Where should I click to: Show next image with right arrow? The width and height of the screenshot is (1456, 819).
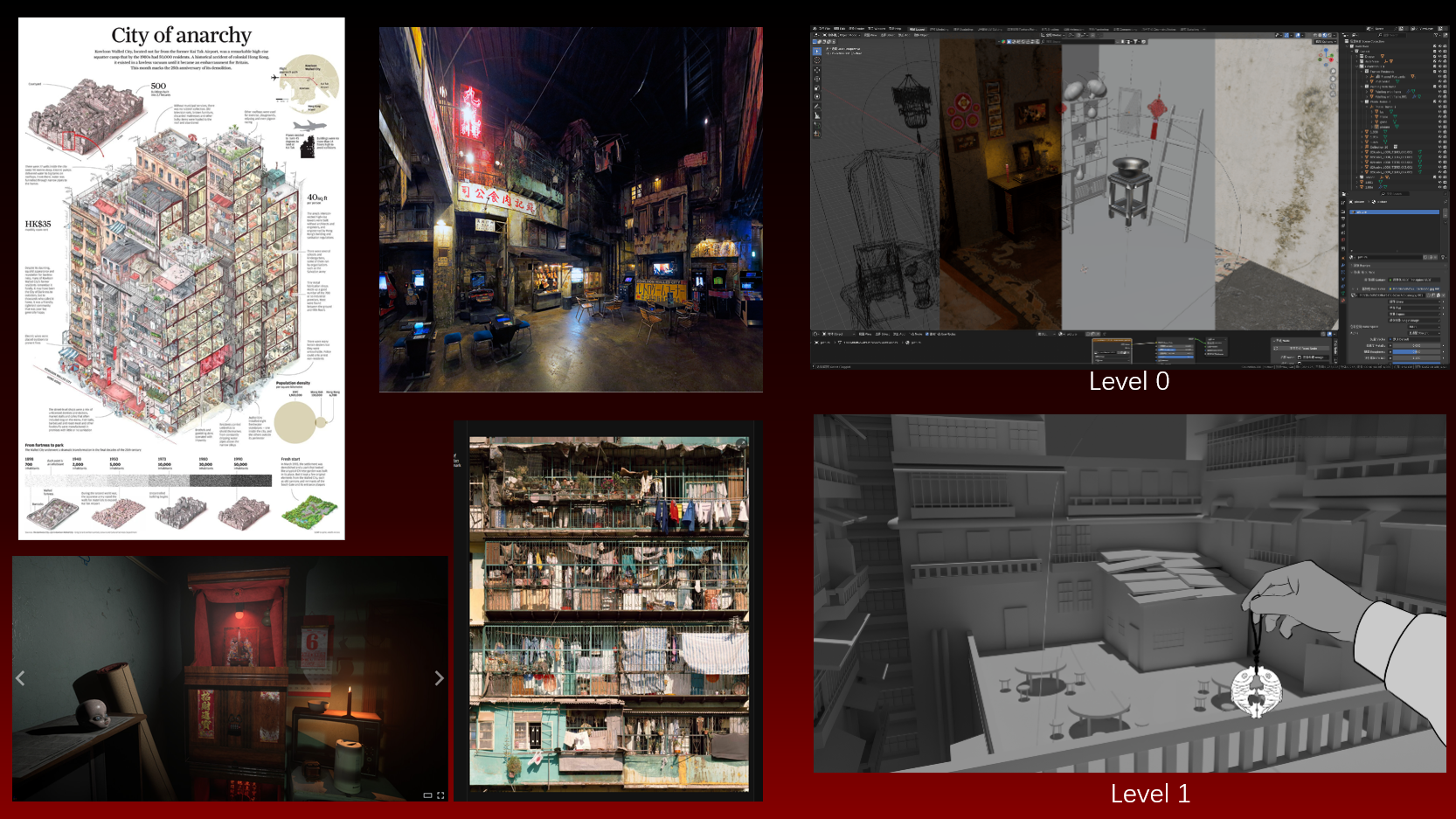(439, 678)
